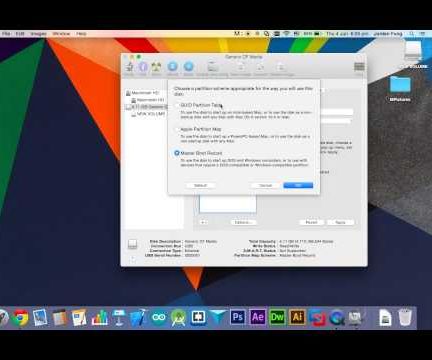Open the Window menu
The height and width of the screenshot is (360, 432).
click(61, 34)
